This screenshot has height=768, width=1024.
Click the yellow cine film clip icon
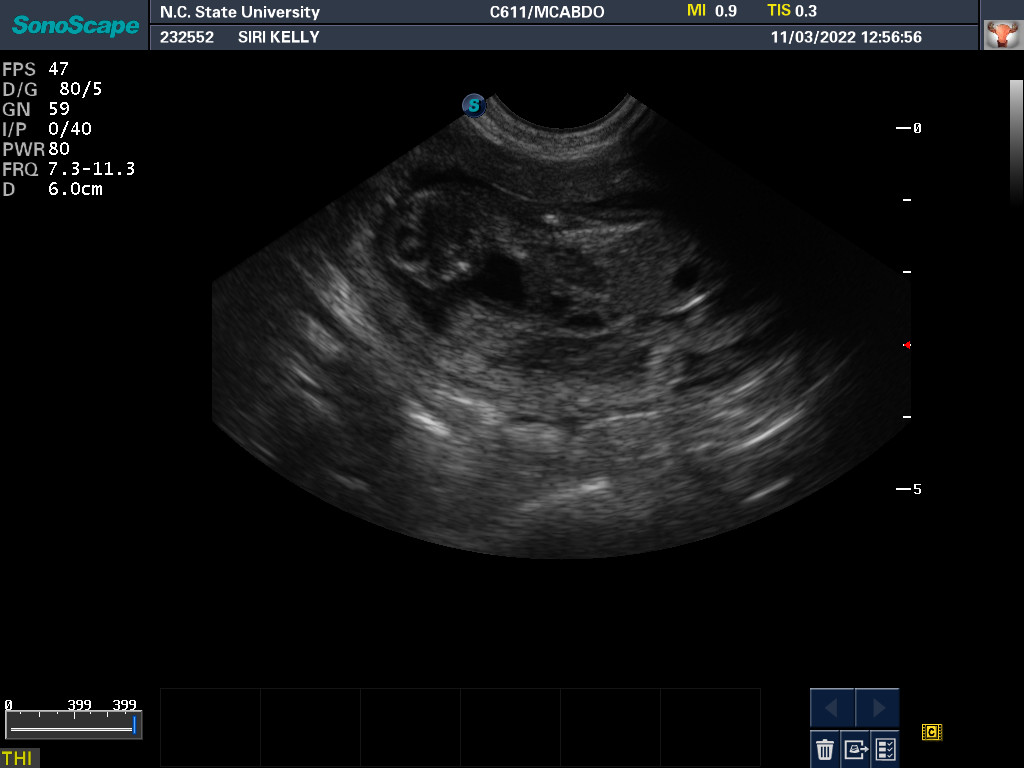pos(931,732)
